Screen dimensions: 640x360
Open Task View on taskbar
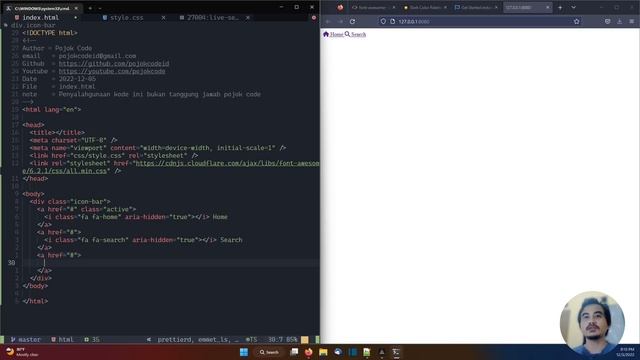(294, 352)
